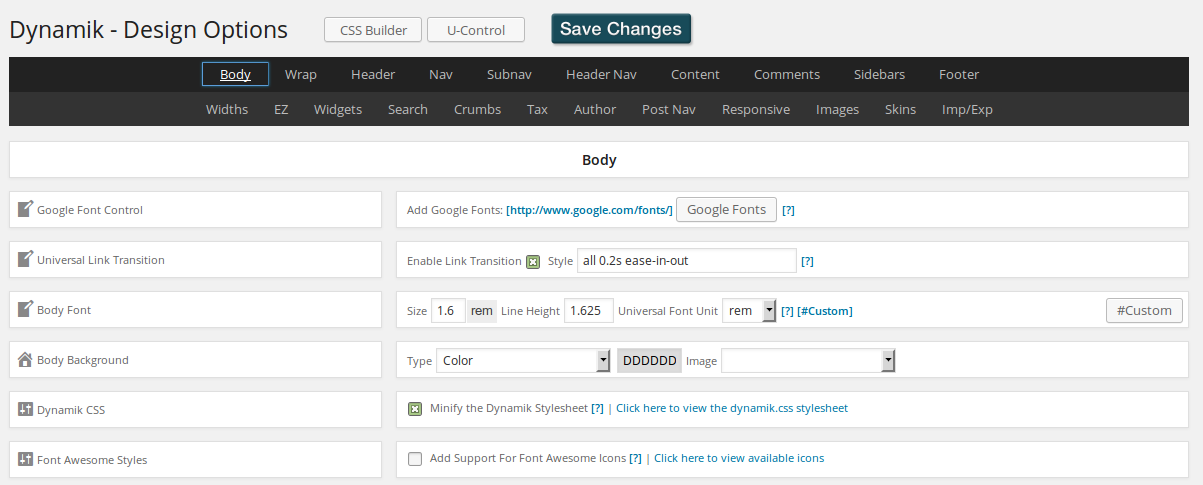Click the [?] help link after Google Fonts

pos(788,210)
